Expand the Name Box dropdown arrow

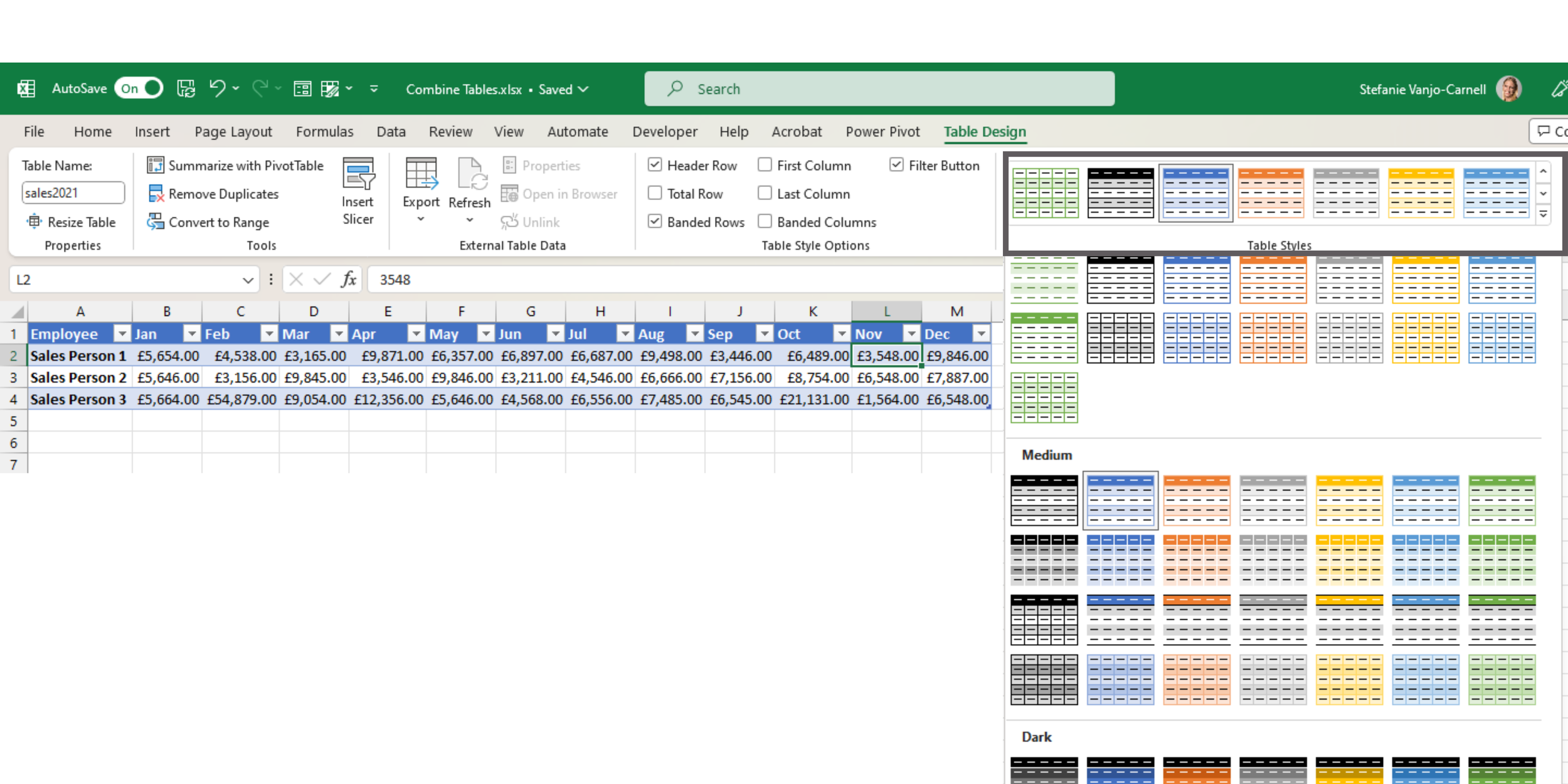coord(248,280)
